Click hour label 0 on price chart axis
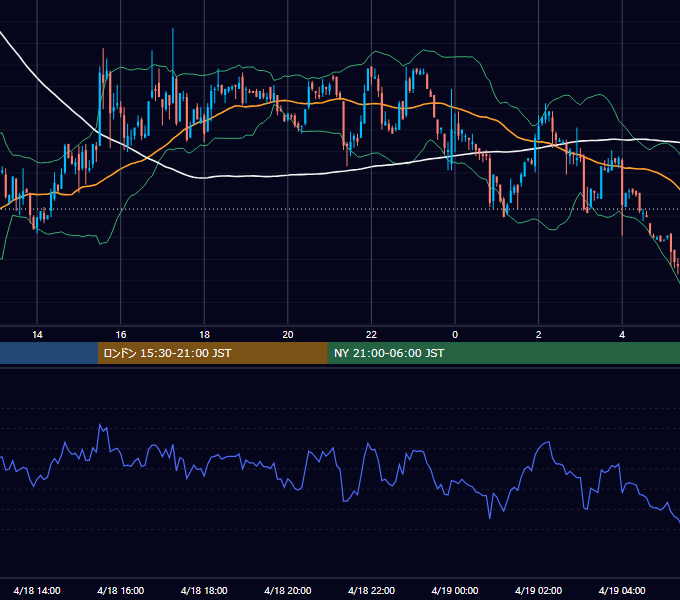 point(455,335)
